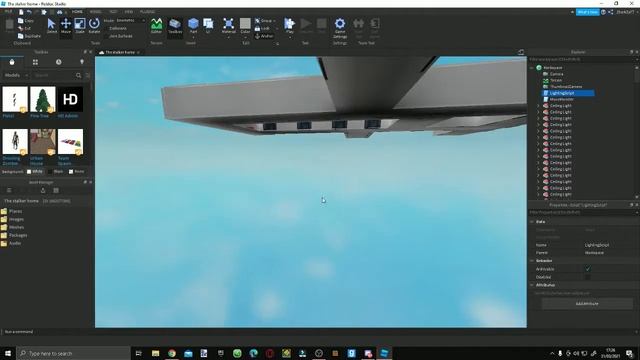Click the Copy clipboard button
640x360 pixels.
pyautogui.click(x=26, y=20)
